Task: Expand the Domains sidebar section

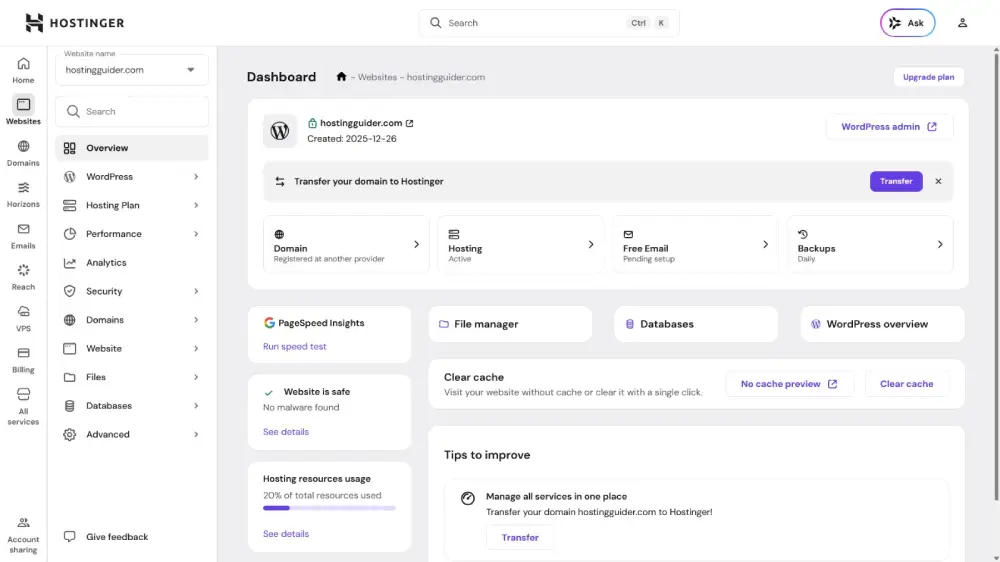Action: (x=131, y=320)
